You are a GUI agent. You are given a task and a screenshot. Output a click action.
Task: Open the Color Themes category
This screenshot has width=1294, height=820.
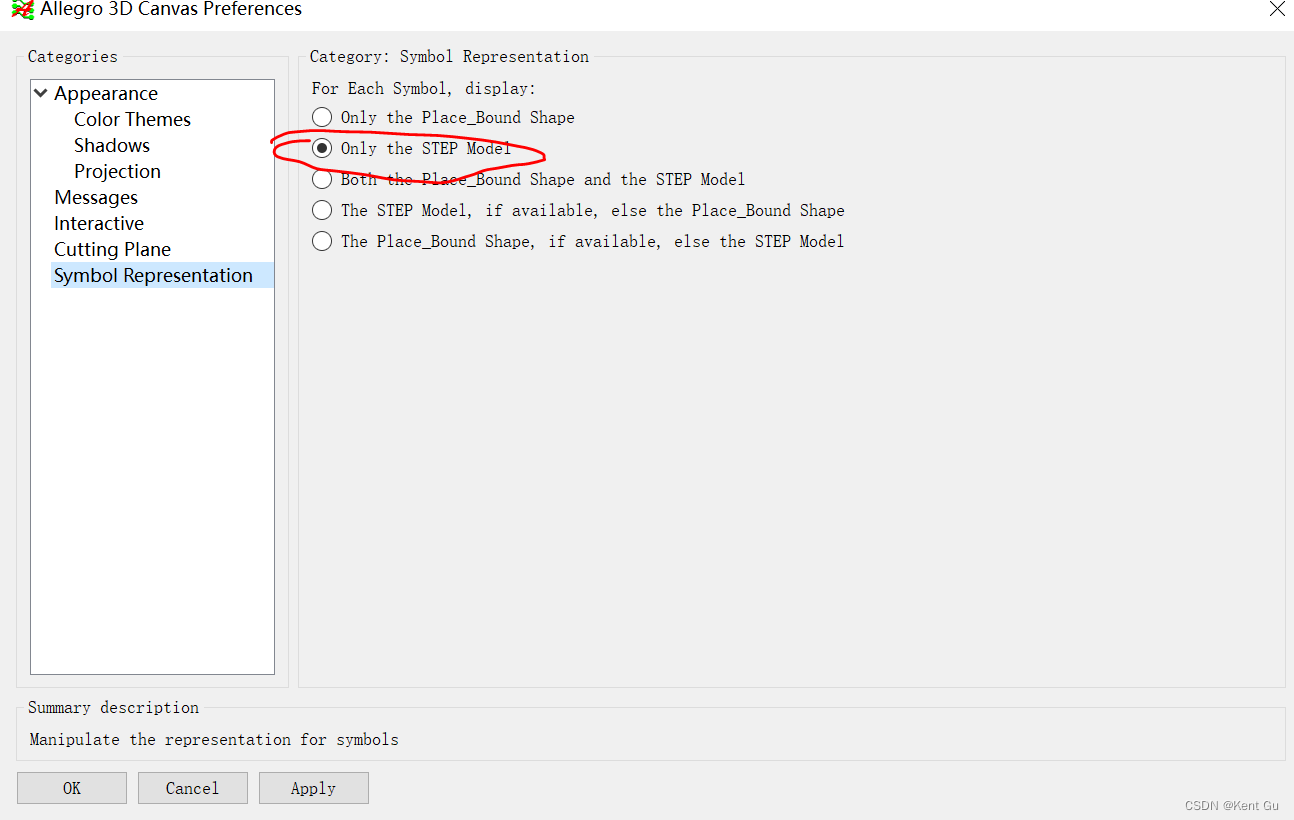pos(132,119)
